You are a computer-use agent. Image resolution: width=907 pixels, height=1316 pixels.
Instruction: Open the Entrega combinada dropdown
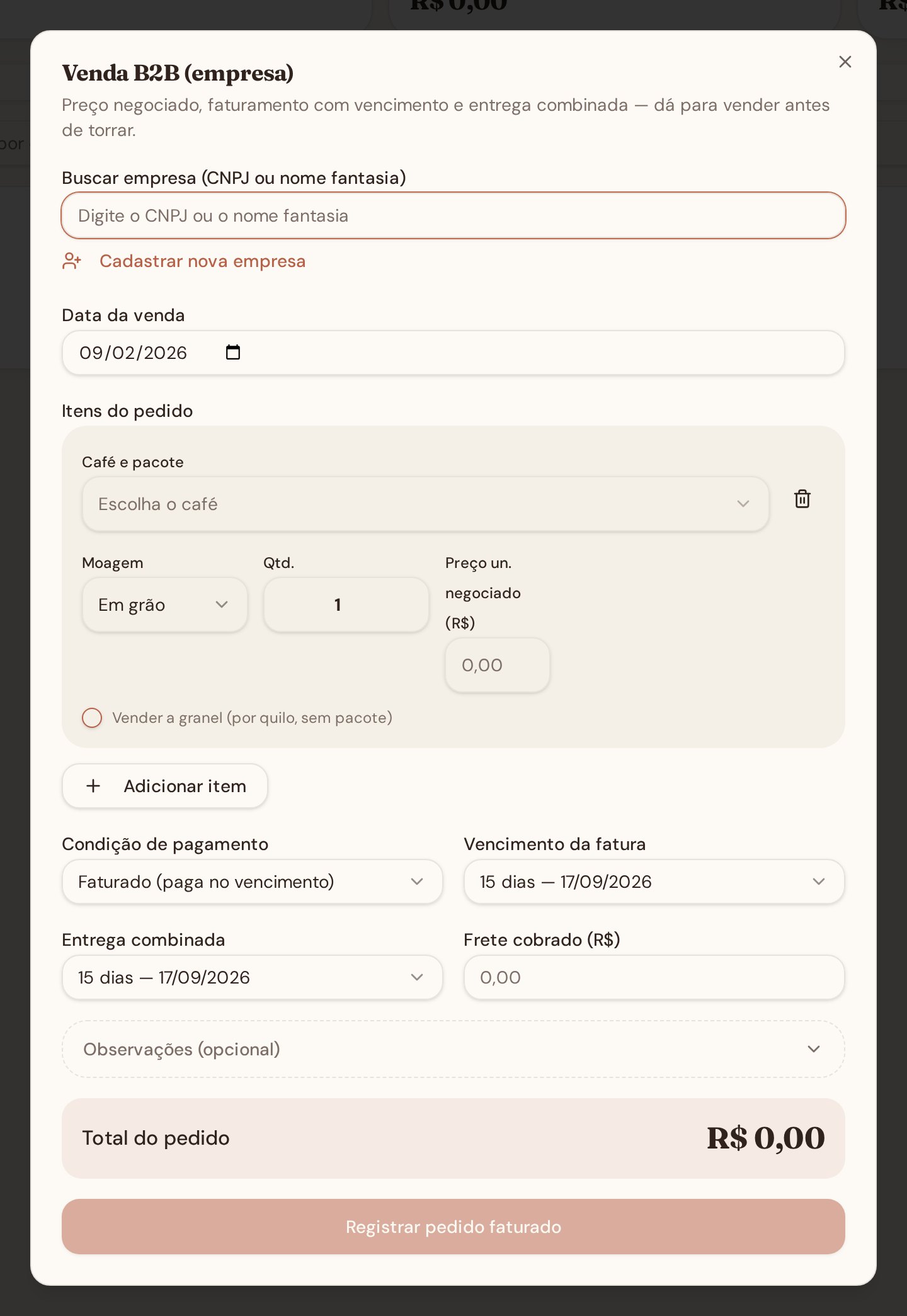(252, 977)
